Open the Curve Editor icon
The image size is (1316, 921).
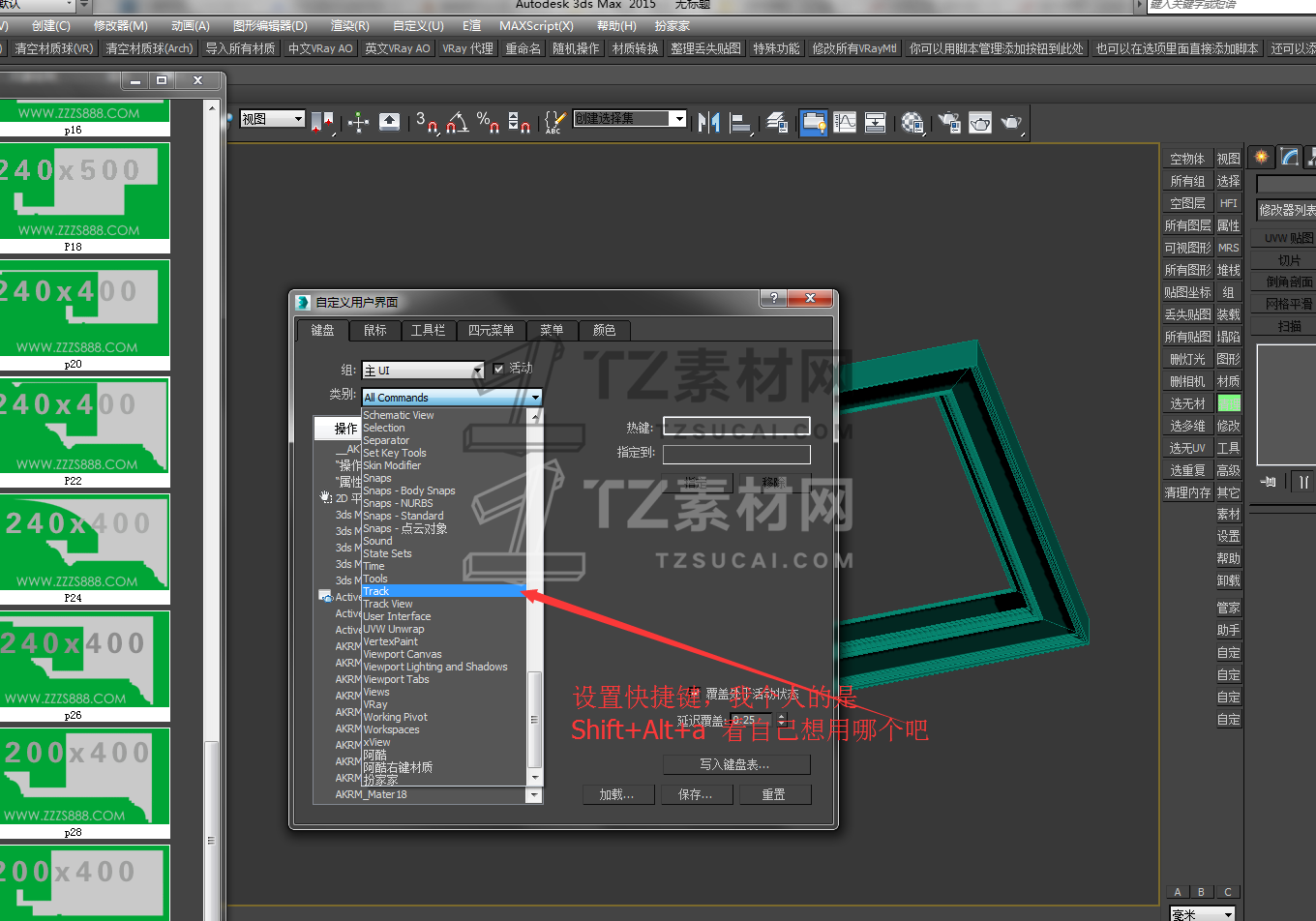click(x=845, y=122)
